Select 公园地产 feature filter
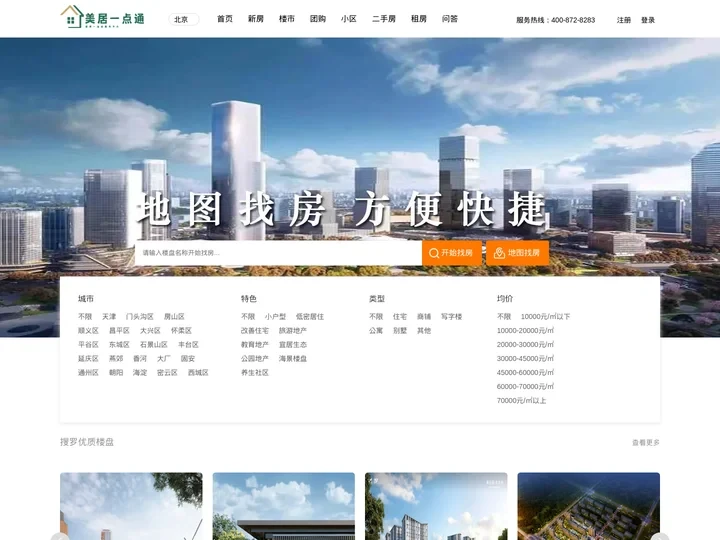Image resolution: width=720 pixels, height=540 pixels. 255,359
